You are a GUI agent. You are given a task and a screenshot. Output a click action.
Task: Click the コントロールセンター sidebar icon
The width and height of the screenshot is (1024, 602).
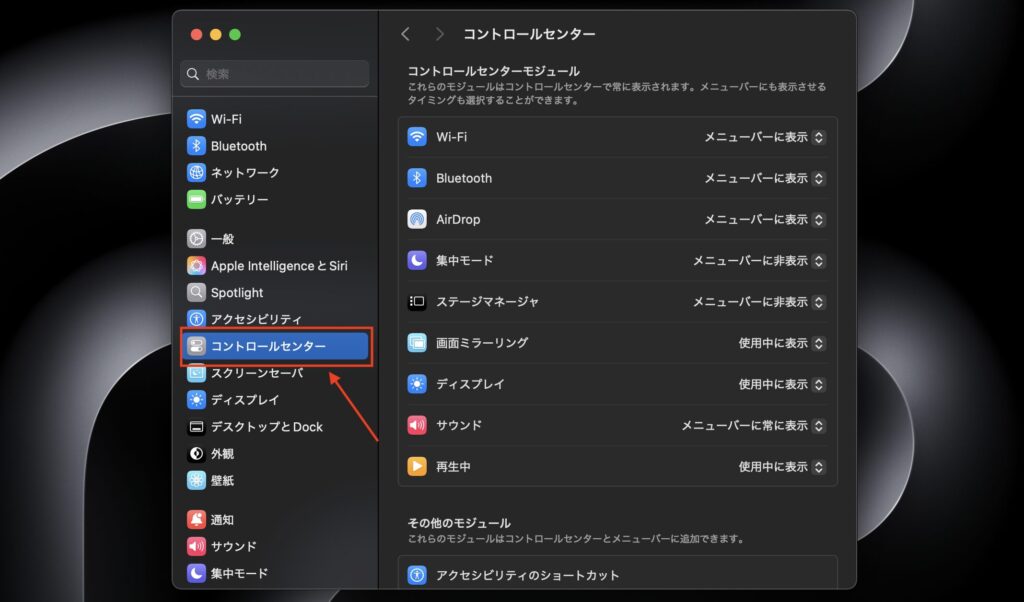196,346
